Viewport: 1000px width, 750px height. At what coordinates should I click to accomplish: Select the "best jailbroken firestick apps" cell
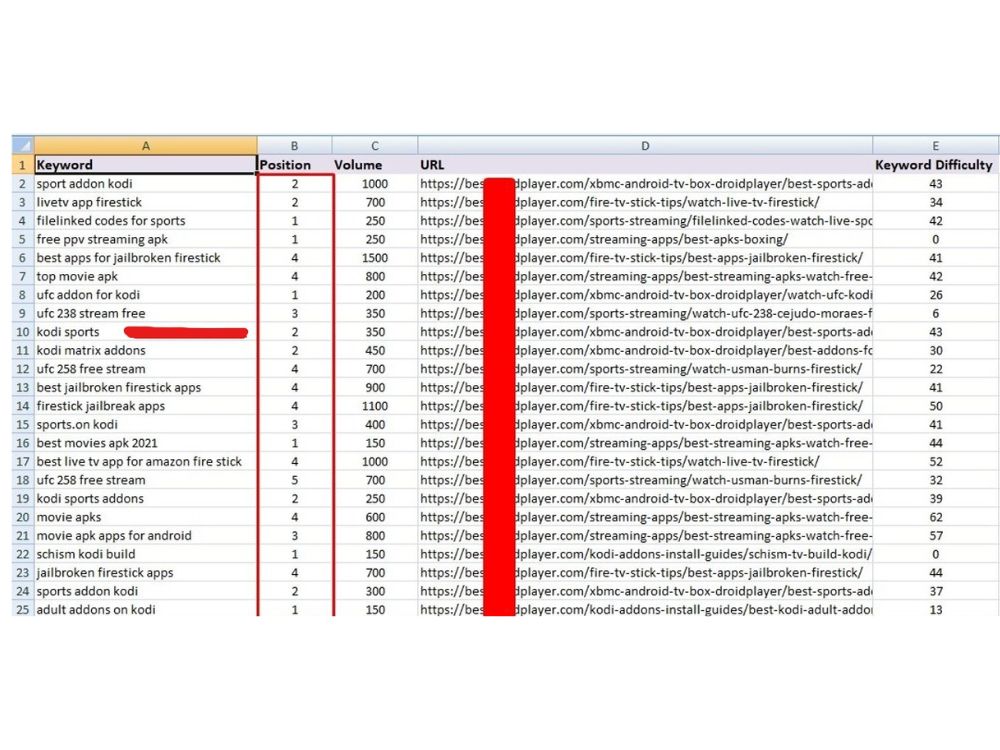pos(145,387)
